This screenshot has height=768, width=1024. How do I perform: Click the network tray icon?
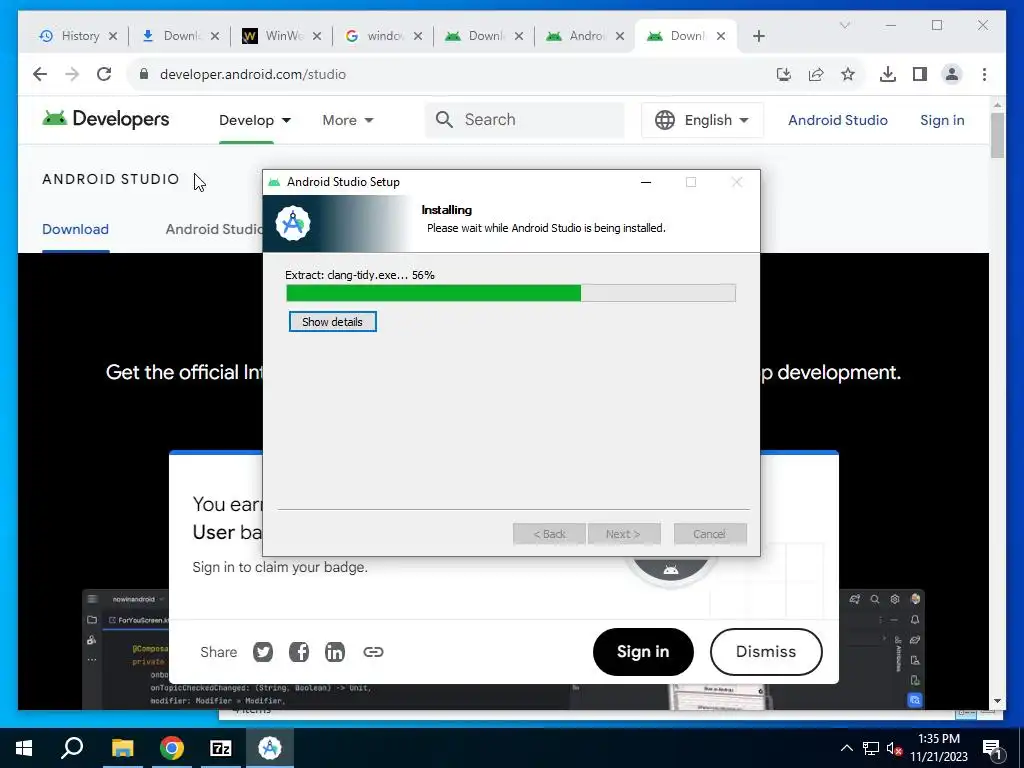tap(871, 748)
